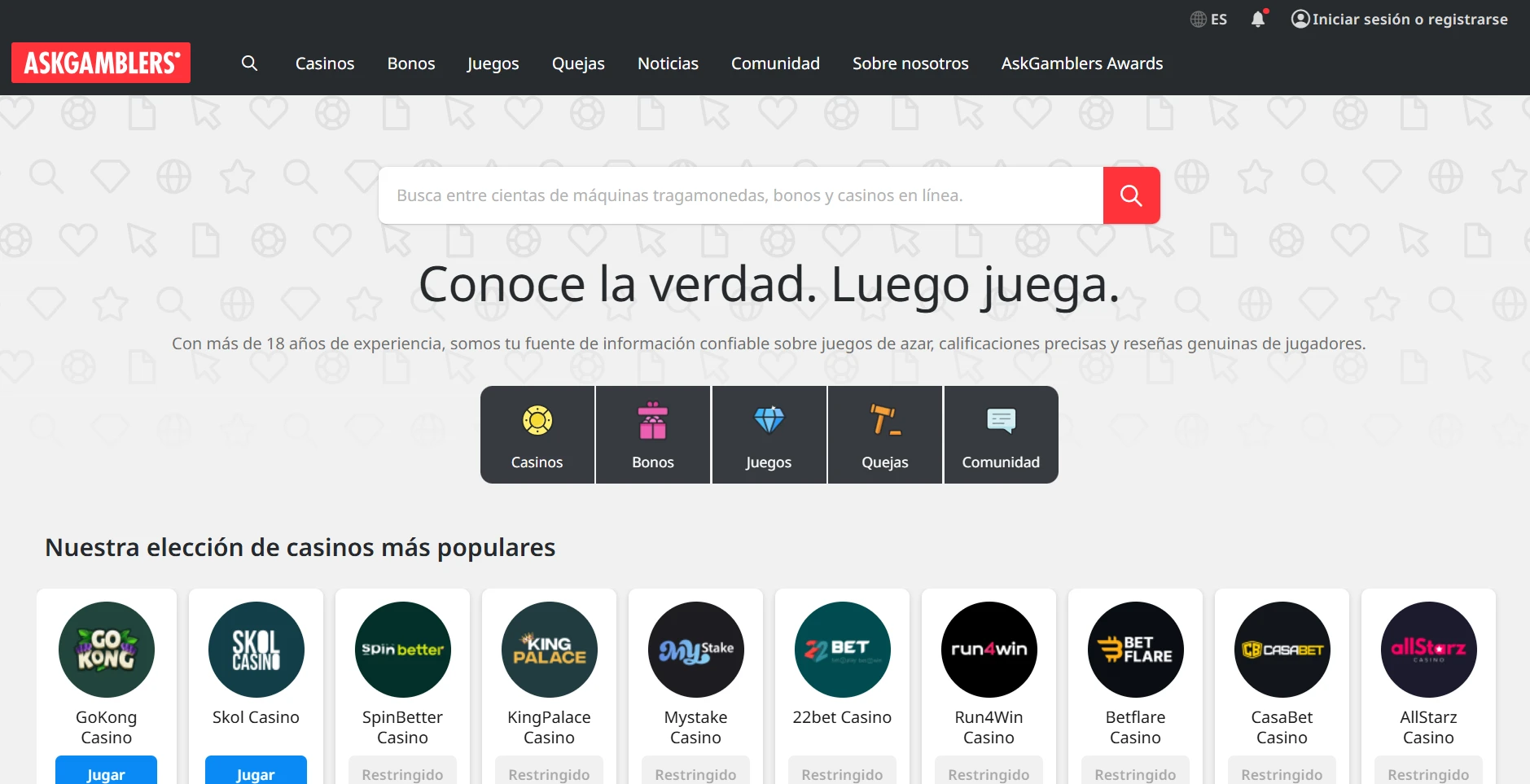Open the SpinBetter Casino logo
1530x784 pixels.
tap(403, 650)
